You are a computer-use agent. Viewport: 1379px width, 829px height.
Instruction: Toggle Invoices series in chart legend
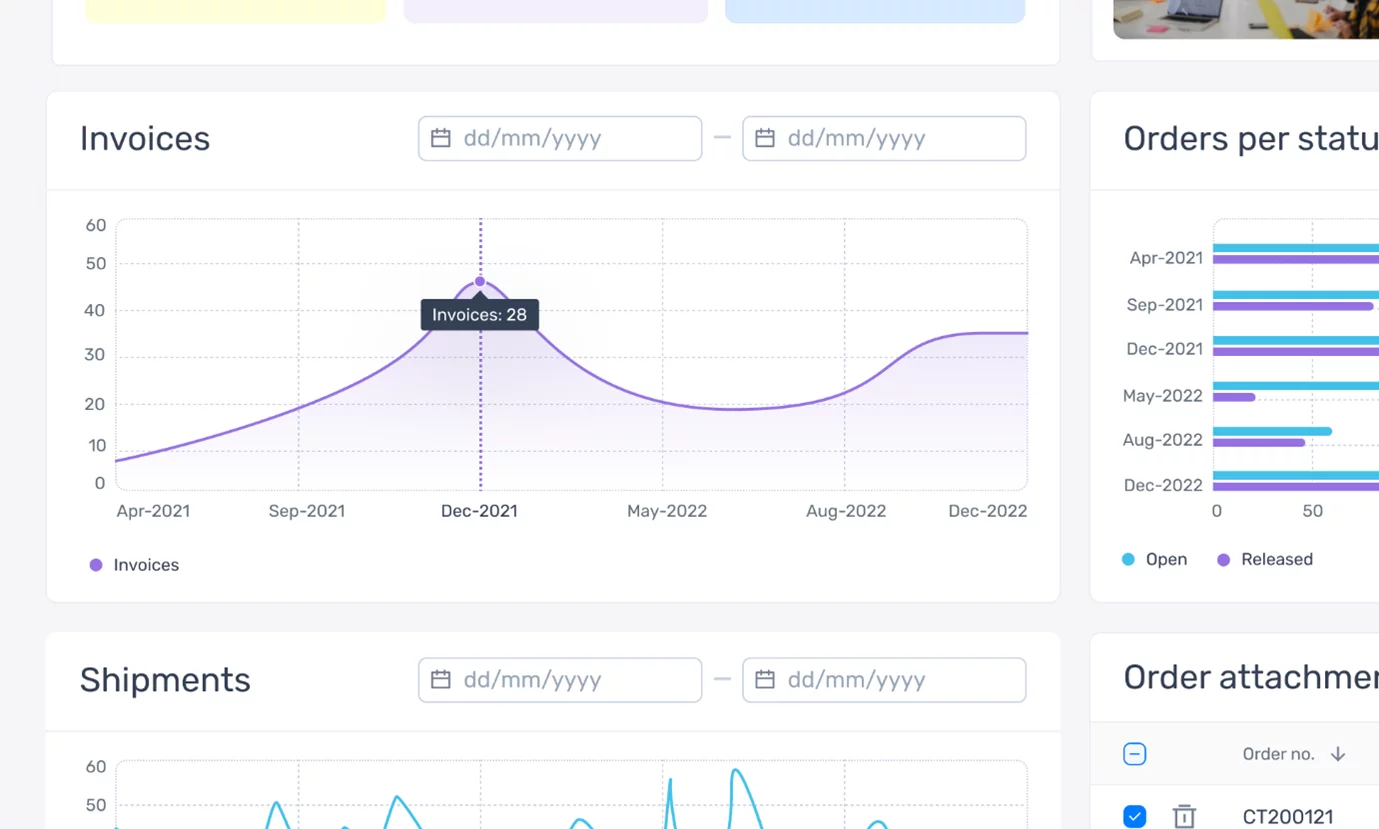(x=135, y=565)
